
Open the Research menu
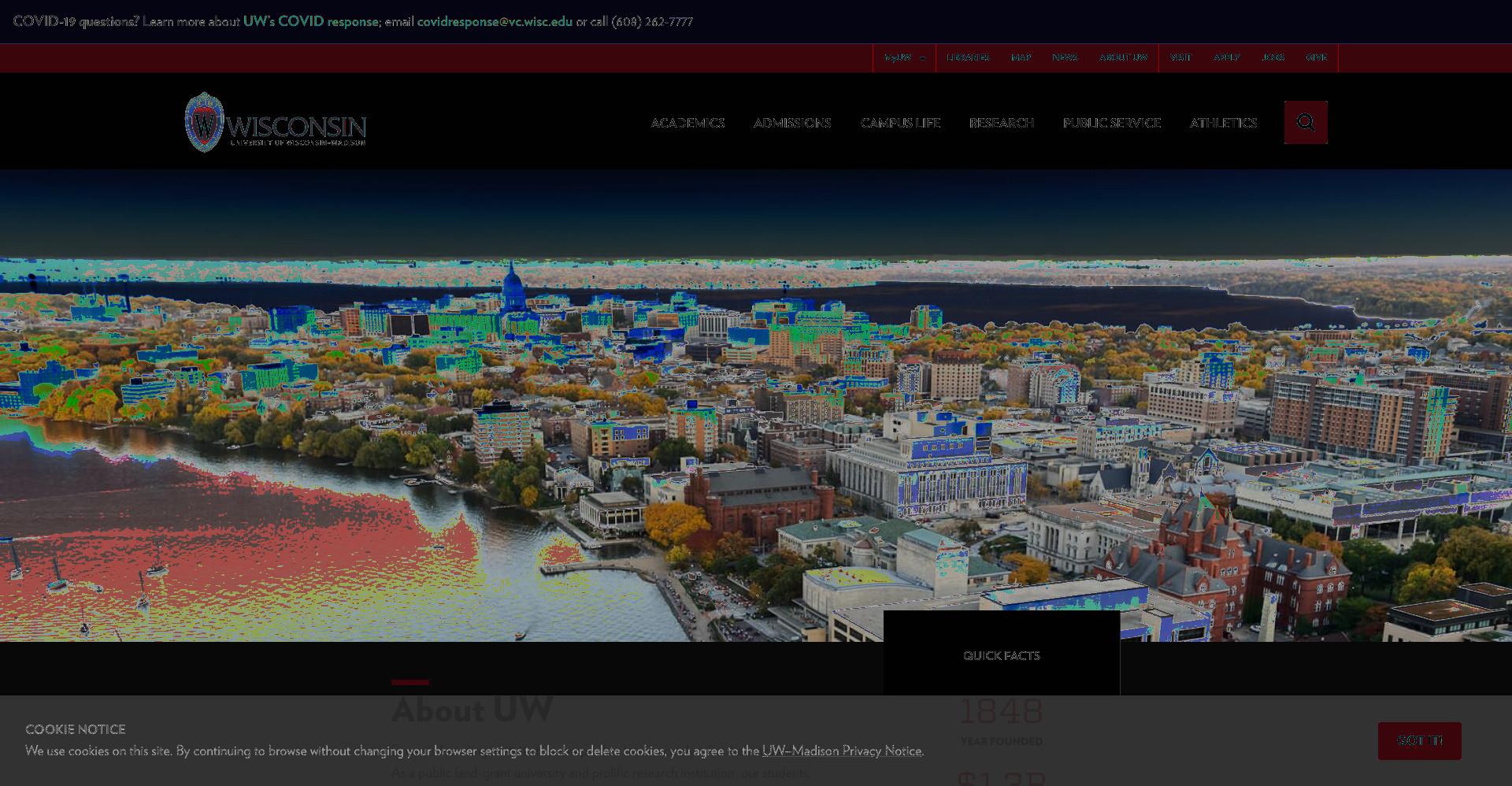(1002, 123)
